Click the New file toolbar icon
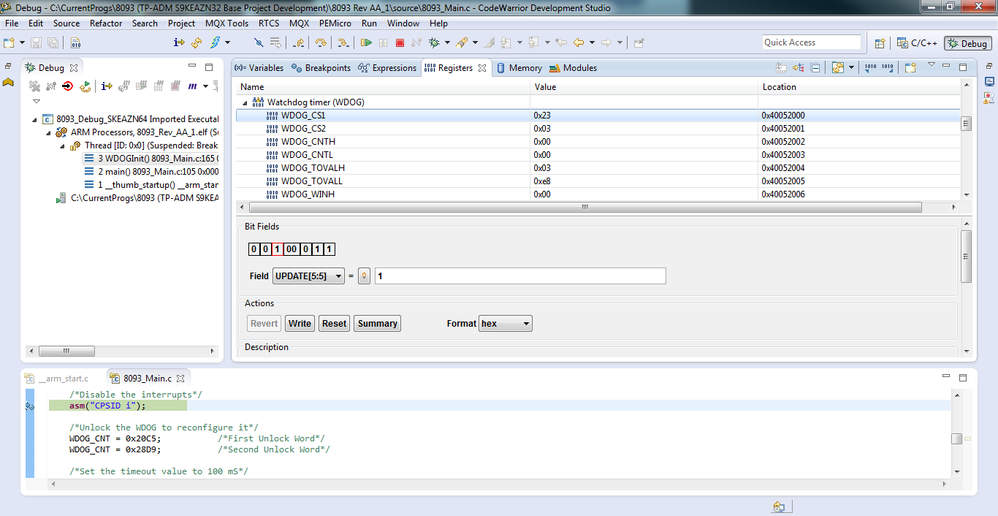 pos(9,43)
